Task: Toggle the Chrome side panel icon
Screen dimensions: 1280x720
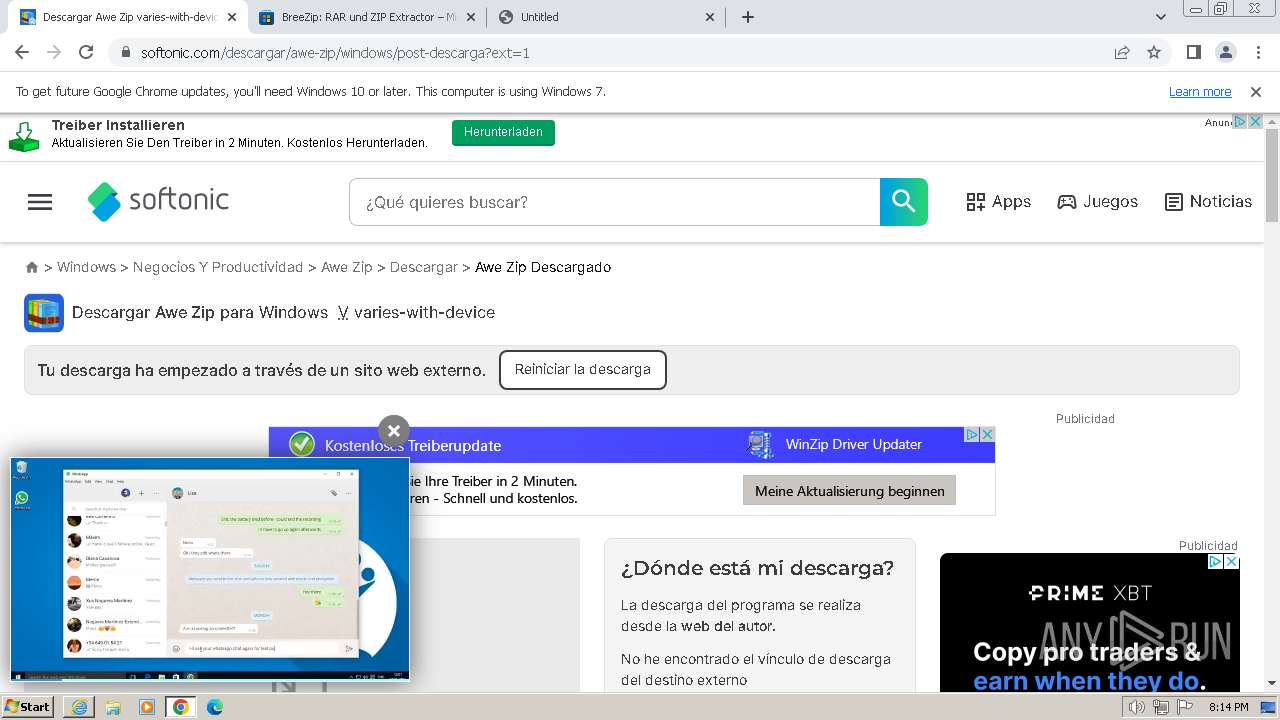Action: [x=1193, y=53]
